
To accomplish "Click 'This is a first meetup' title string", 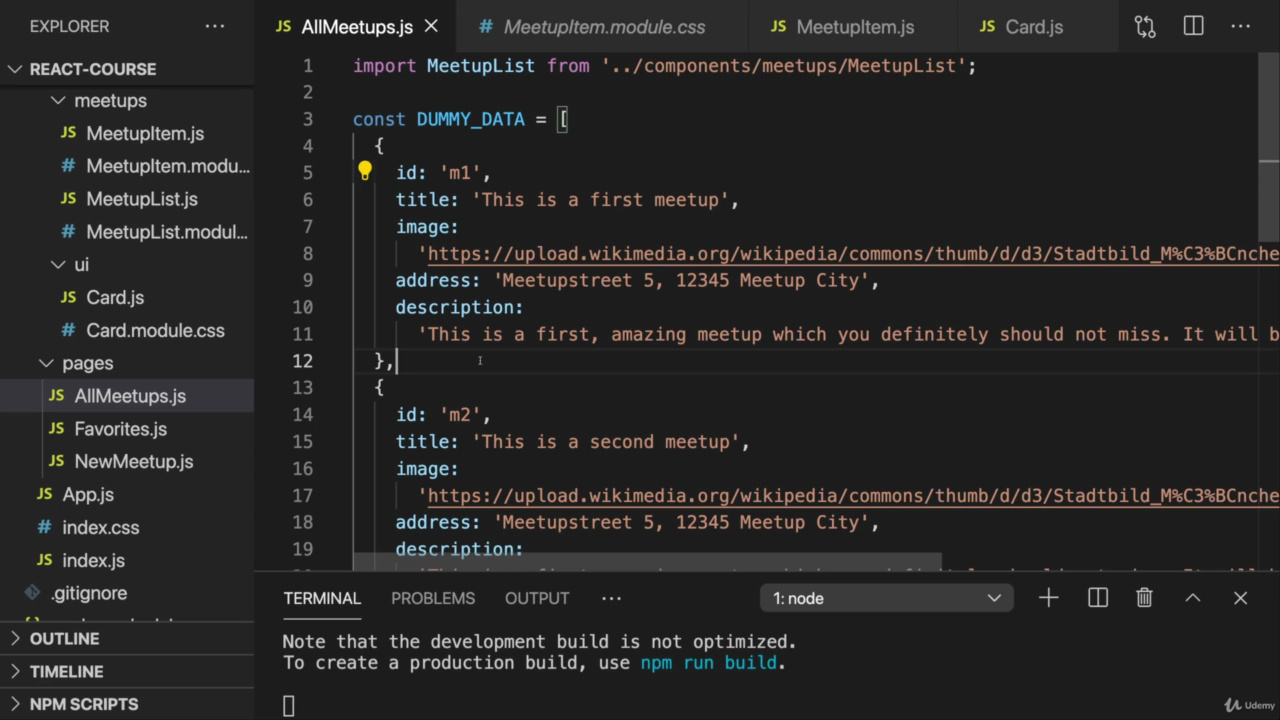I will (600, 200).
